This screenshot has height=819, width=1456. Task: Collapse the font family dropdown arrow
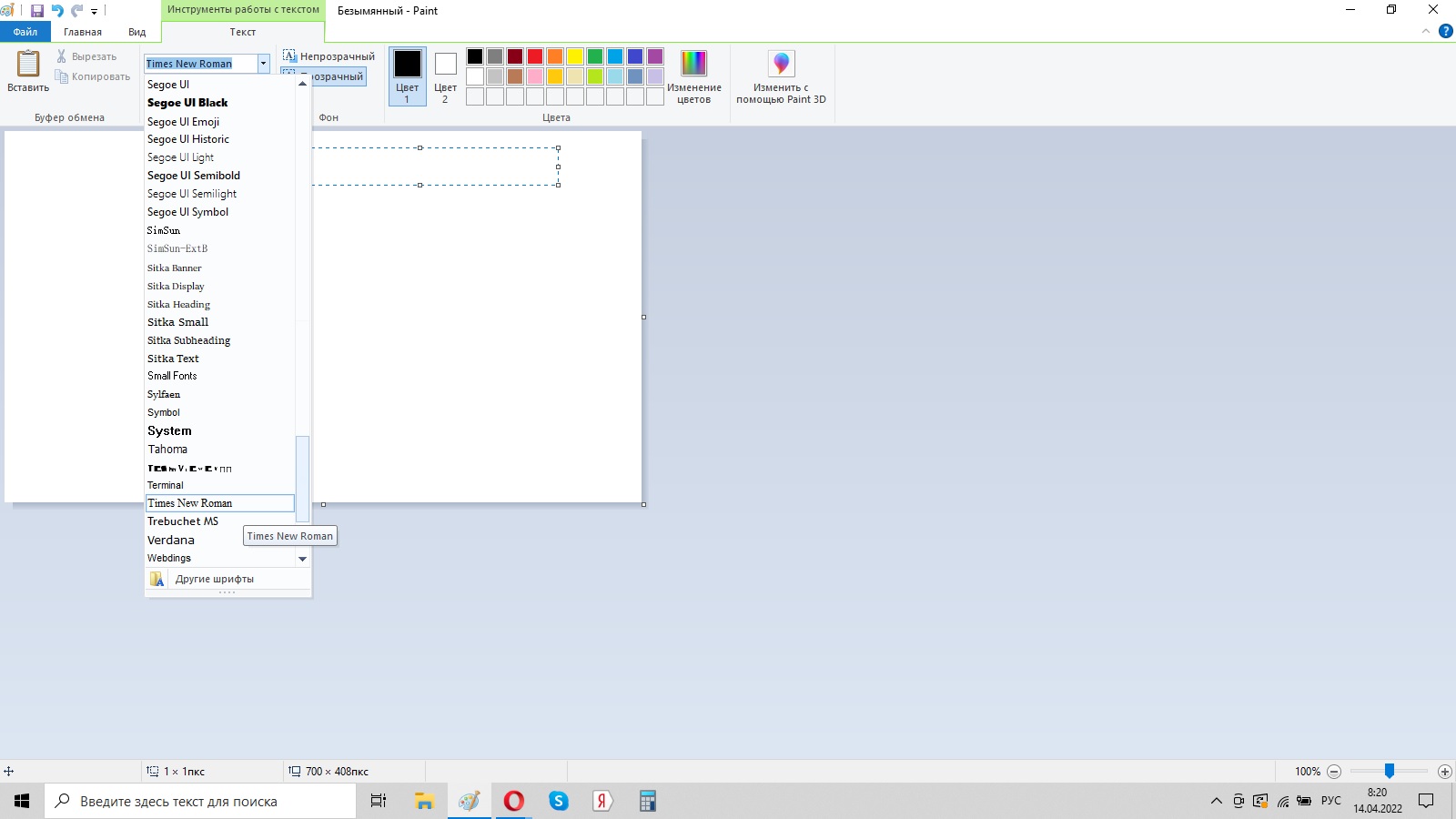click(263, 64)
